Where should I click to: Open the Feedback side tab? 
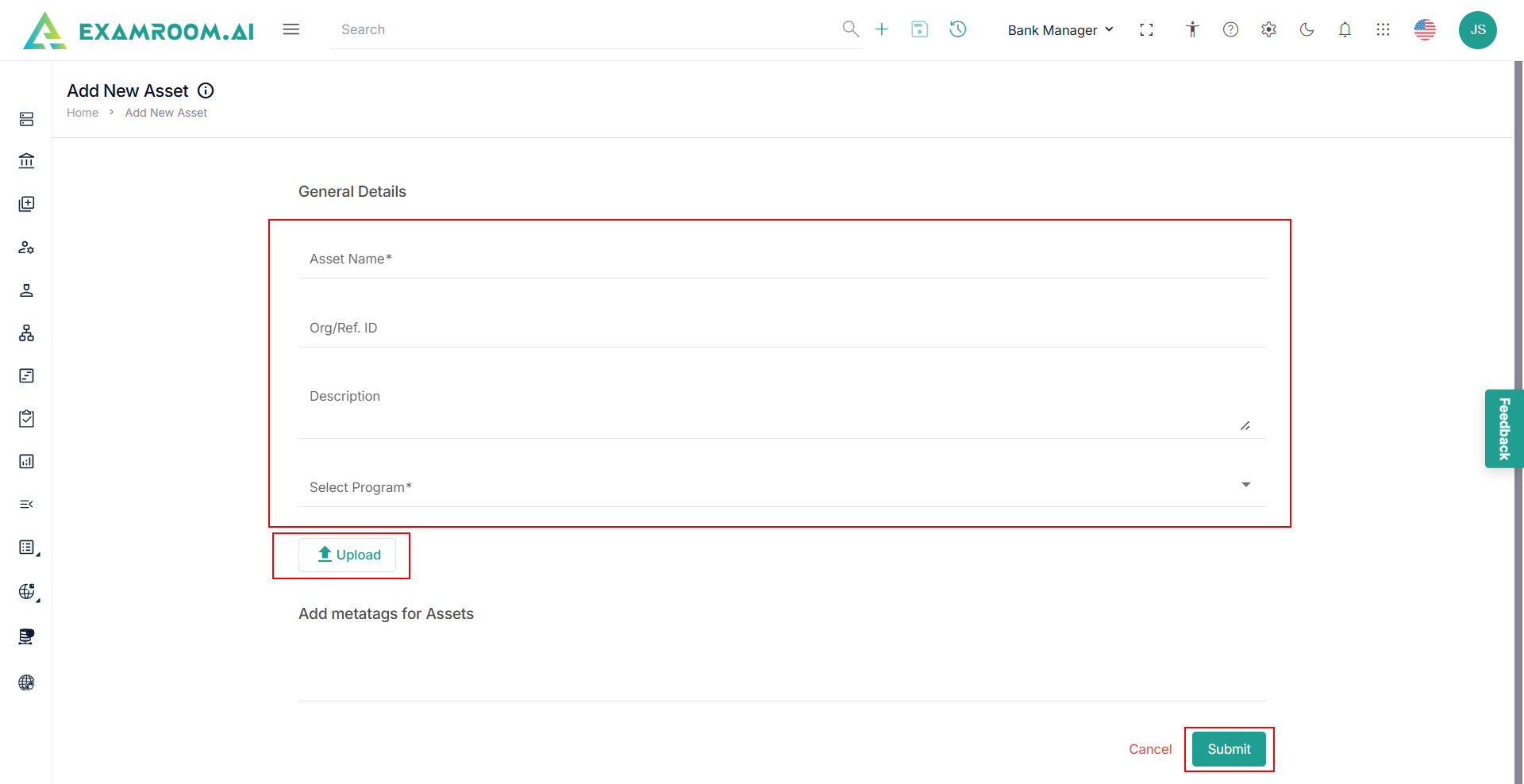(x=1504, y=429)
